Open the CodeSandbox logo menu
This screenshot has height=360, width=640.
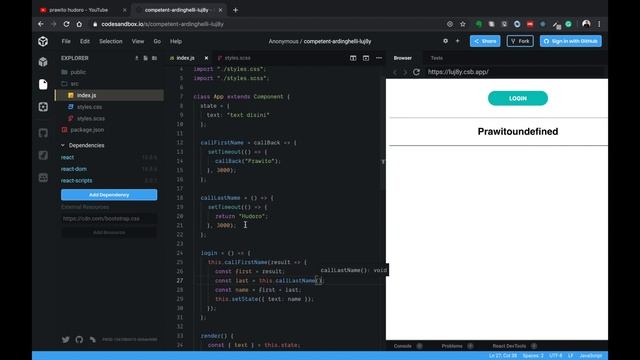pyautogui.click(x=43, y=41)
